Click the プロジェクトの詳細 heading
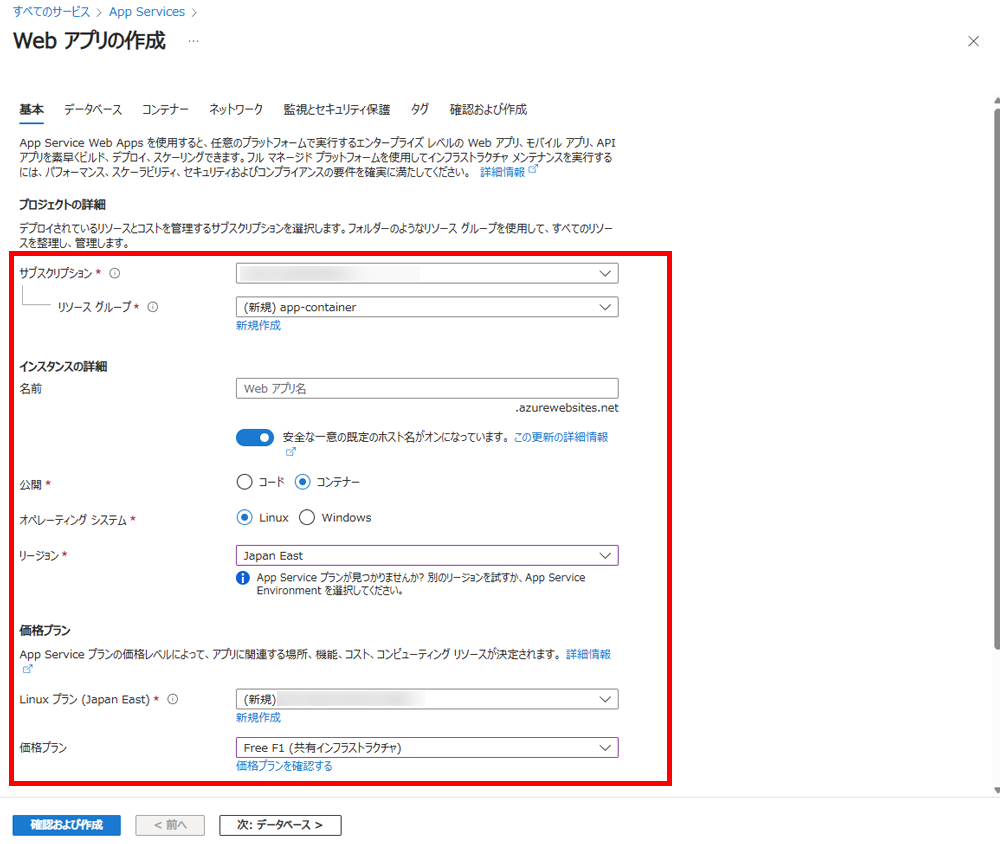1000x844 pixels. click(62, 205)
